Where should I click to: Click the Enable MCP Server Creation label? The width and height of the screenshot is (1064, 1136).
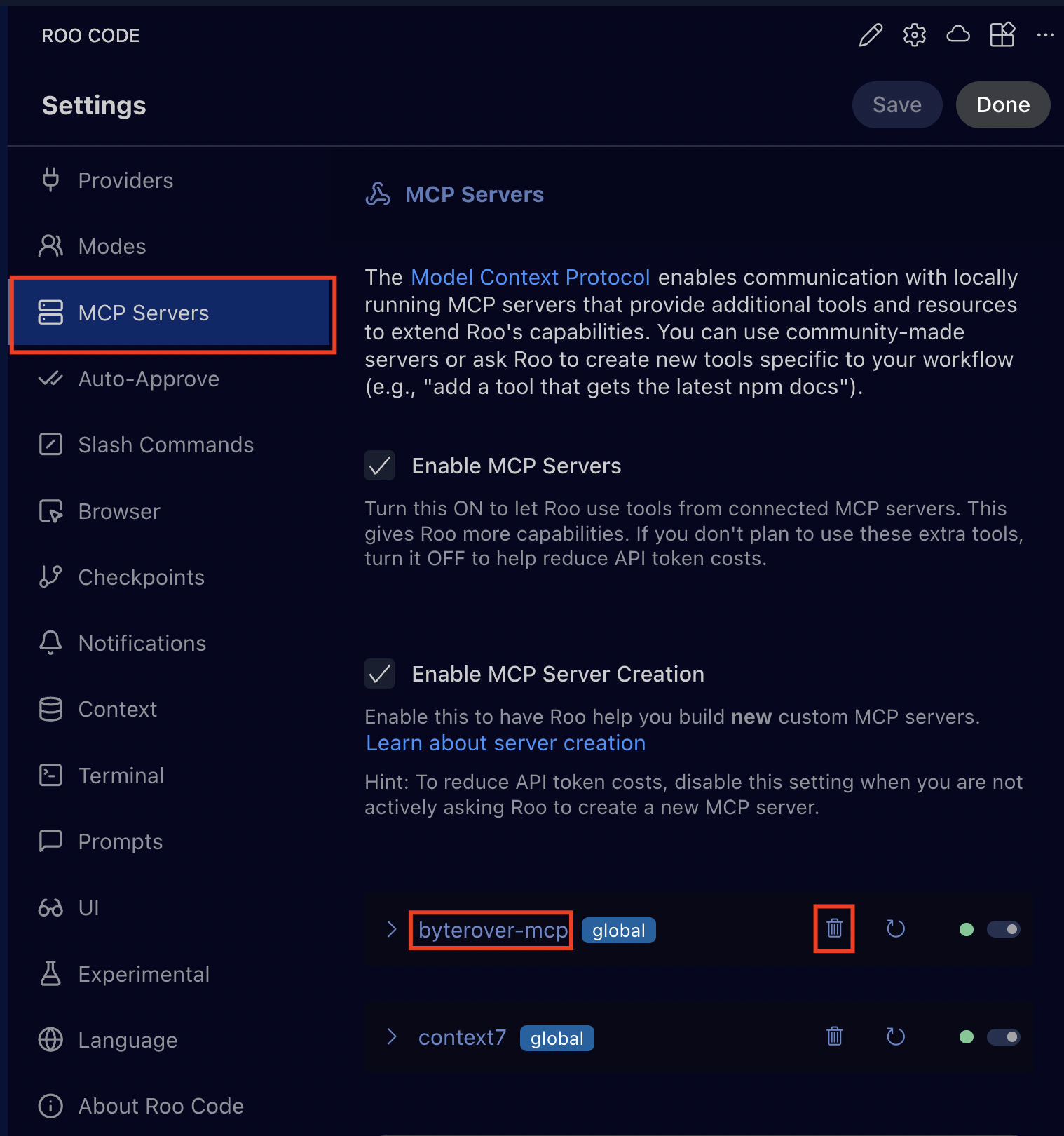(558, 674)
